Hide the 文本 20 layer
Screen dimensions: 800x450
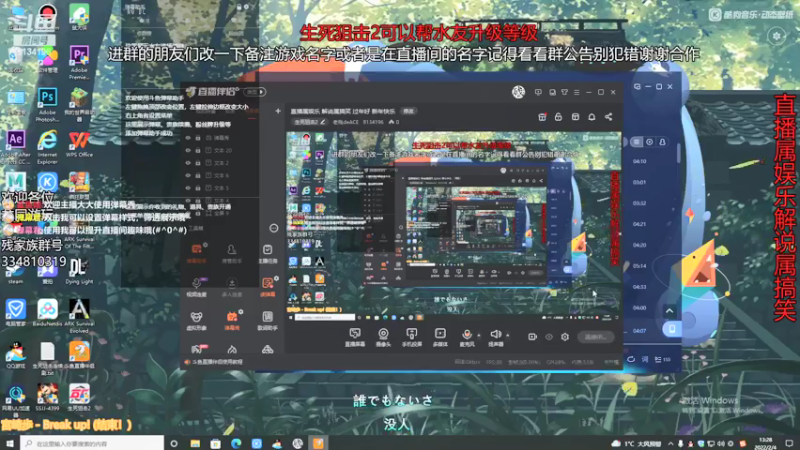coord(188,151)
